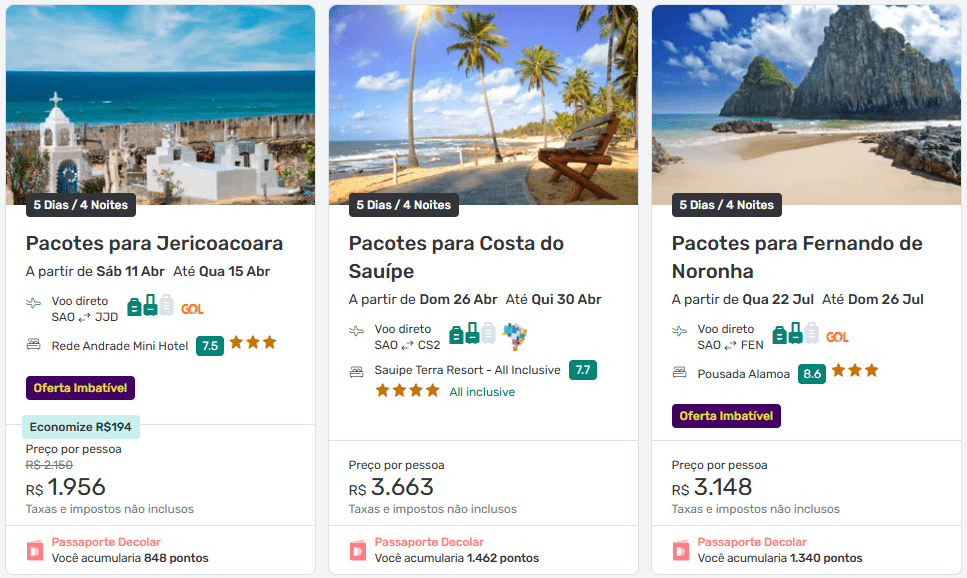Click Oferta Imbatível badge on Jericoacoara card
The image size is (967, 578).
(x=80, y=388)
